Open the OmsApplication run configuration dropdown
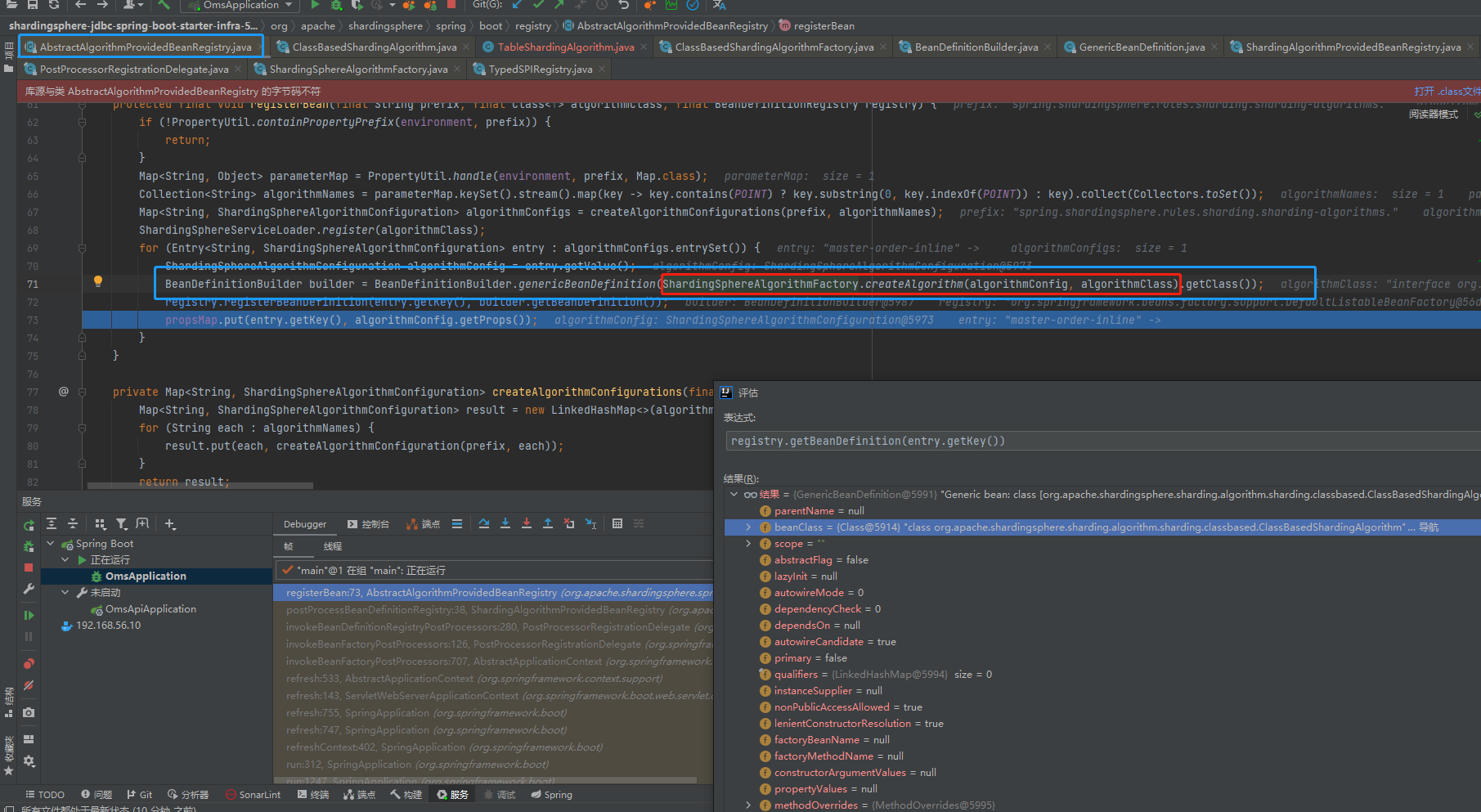 point(240,5)
